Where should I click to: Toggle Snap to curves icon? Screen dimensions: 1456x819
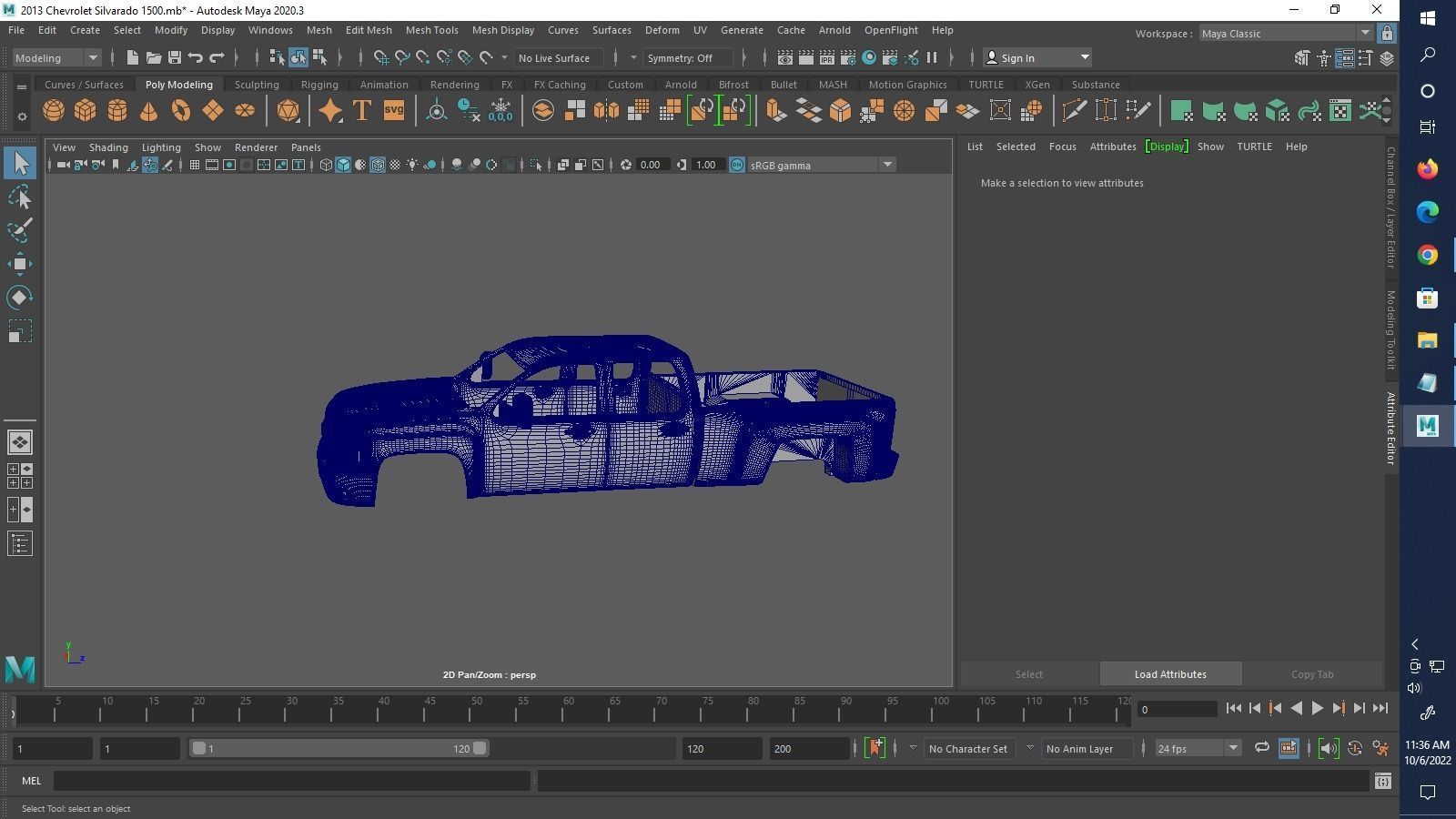pos(402,57)
